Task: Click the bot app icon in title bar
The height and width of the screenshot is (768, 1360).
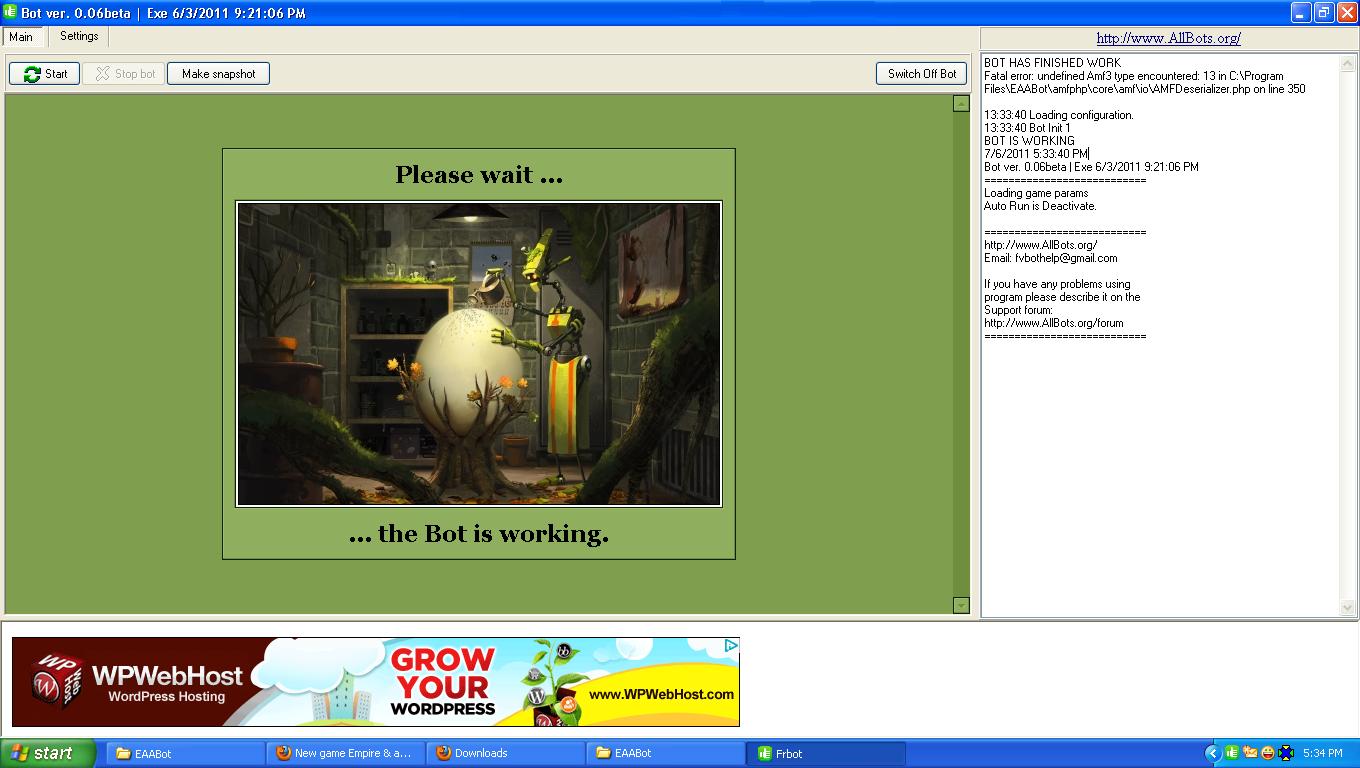Action: click(11, 13)
